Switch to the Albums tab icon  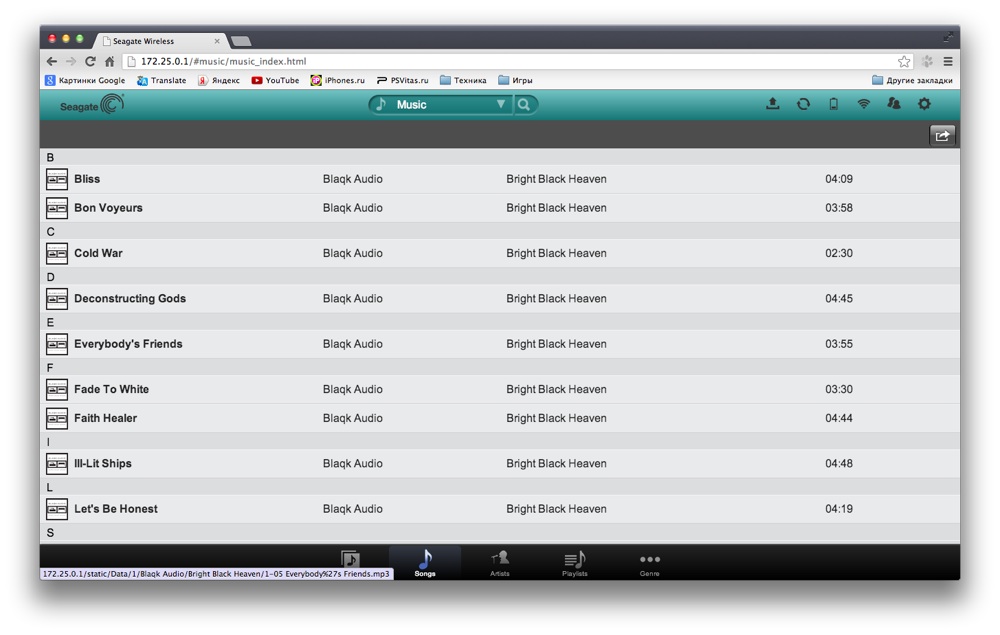click(x=350, y=559)
